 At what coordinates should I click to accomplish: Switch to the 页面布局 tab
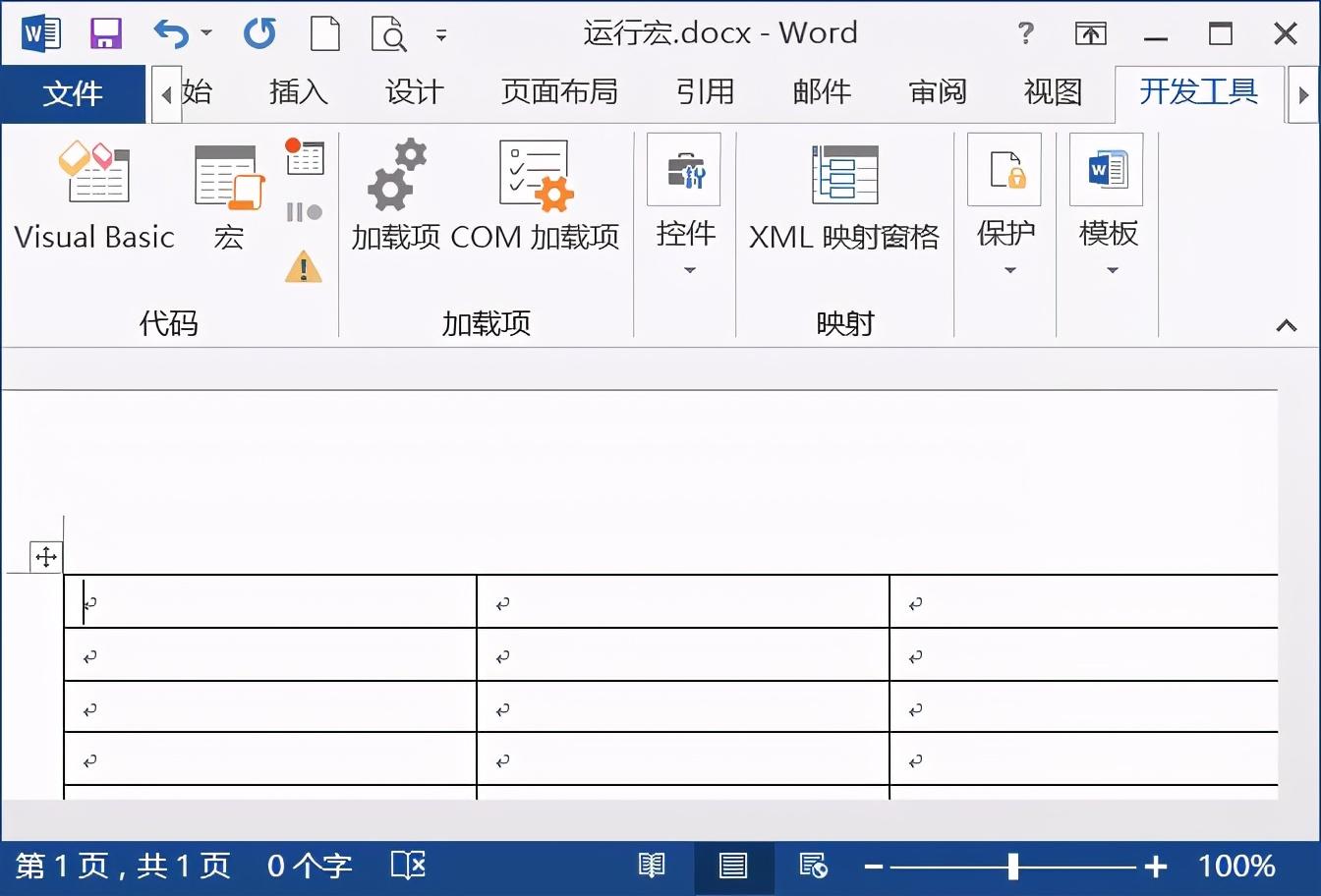pyautogui.click(x=559, y=92)
